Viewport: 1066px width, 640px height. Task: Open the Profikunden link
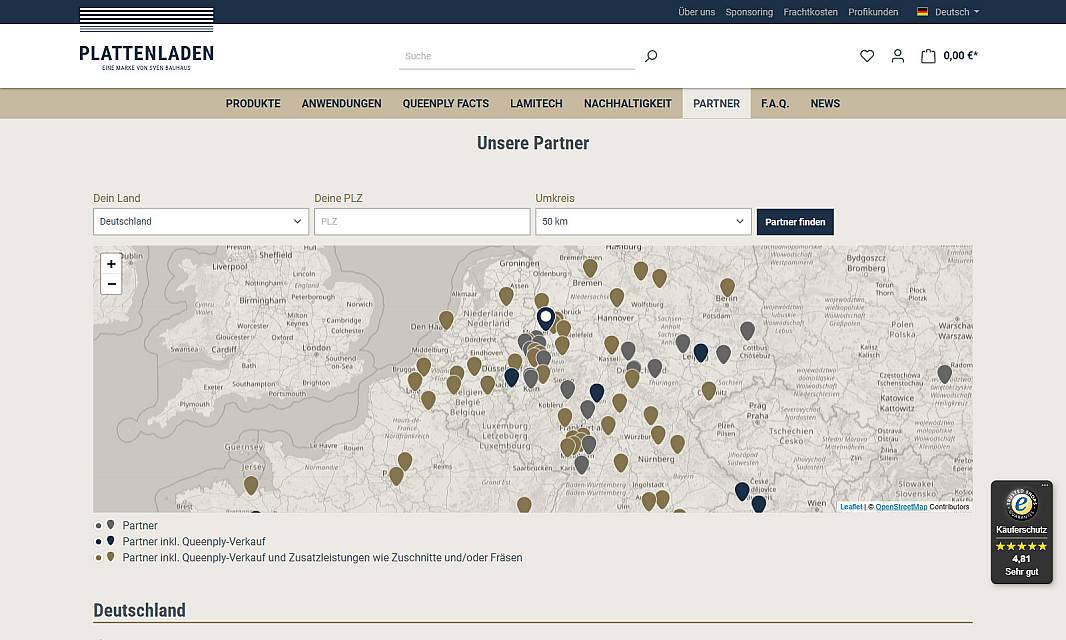[x=873, y=12]
